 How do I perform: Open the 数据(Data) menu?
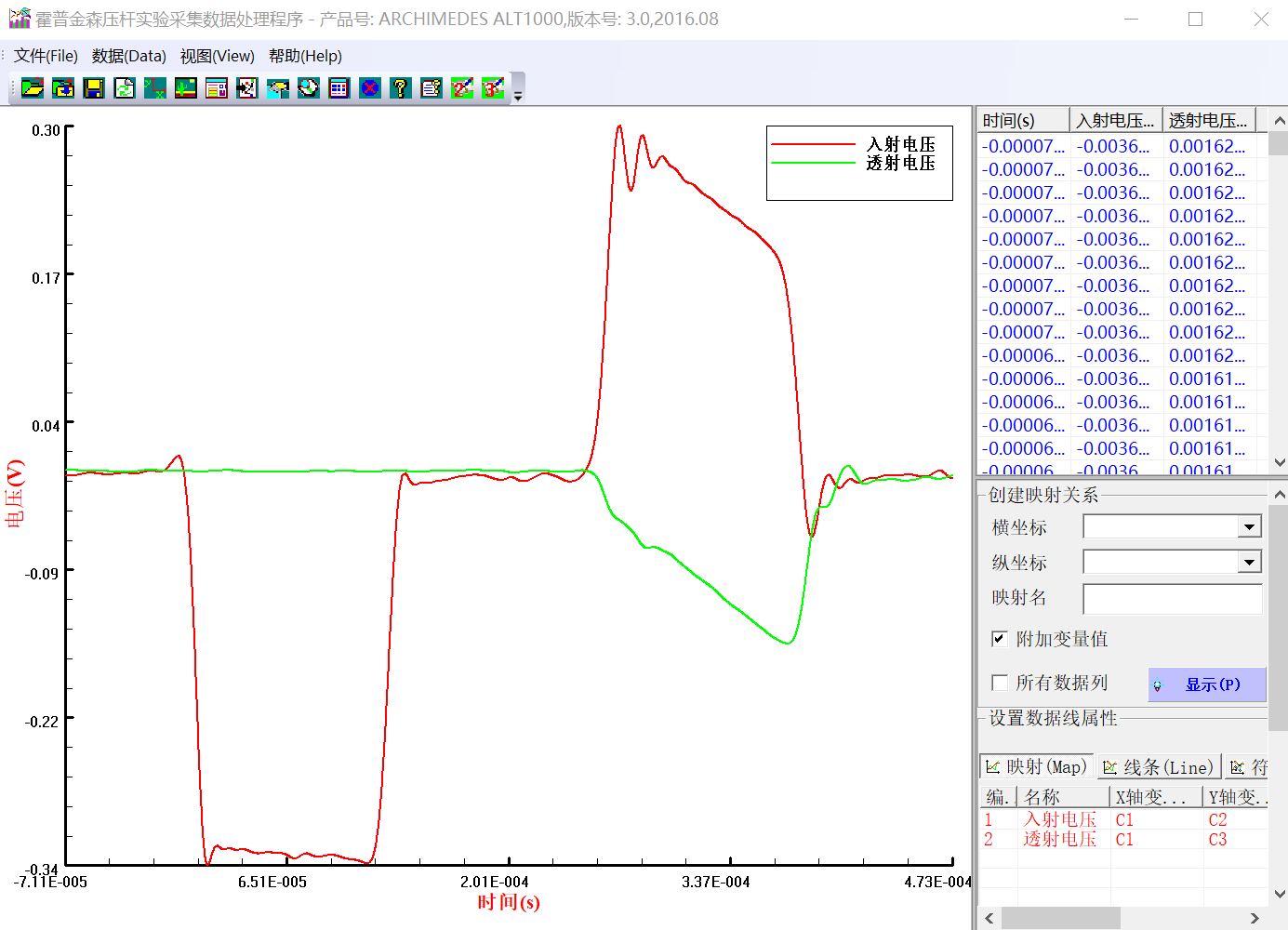tap(129, 56)
